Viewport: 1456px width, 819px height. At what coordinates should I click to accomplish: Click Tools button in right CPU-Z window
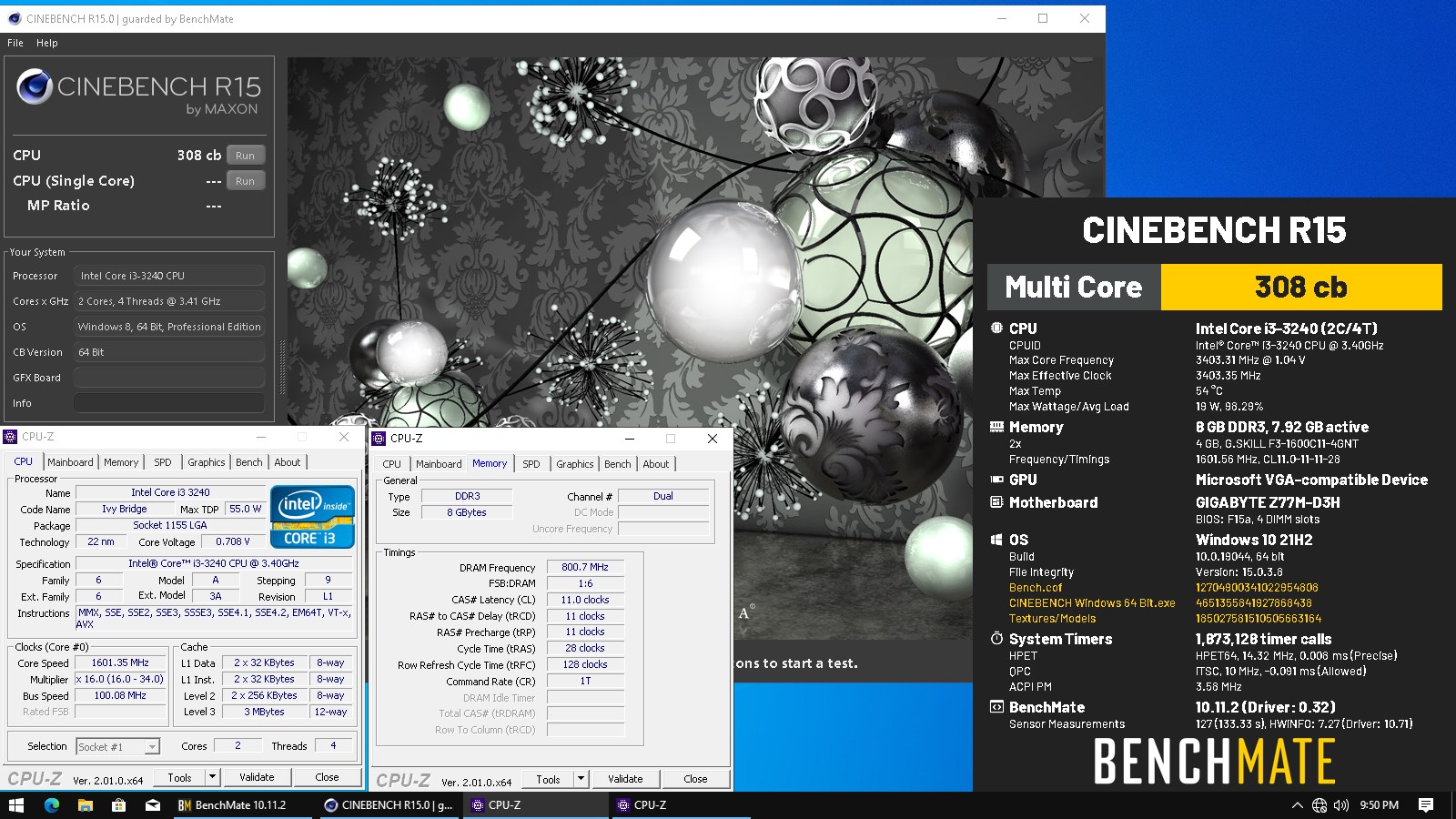click(549, 780)
